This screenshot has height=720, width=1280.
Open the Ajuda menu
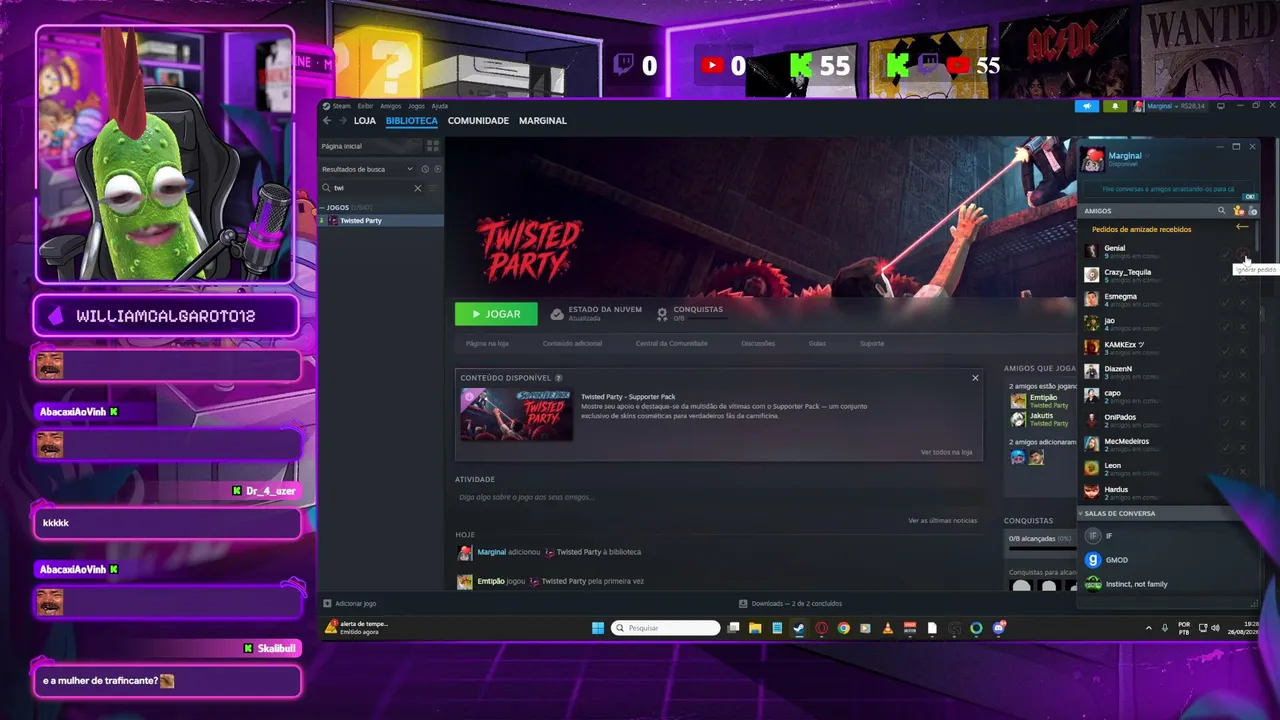click(439, 106)
